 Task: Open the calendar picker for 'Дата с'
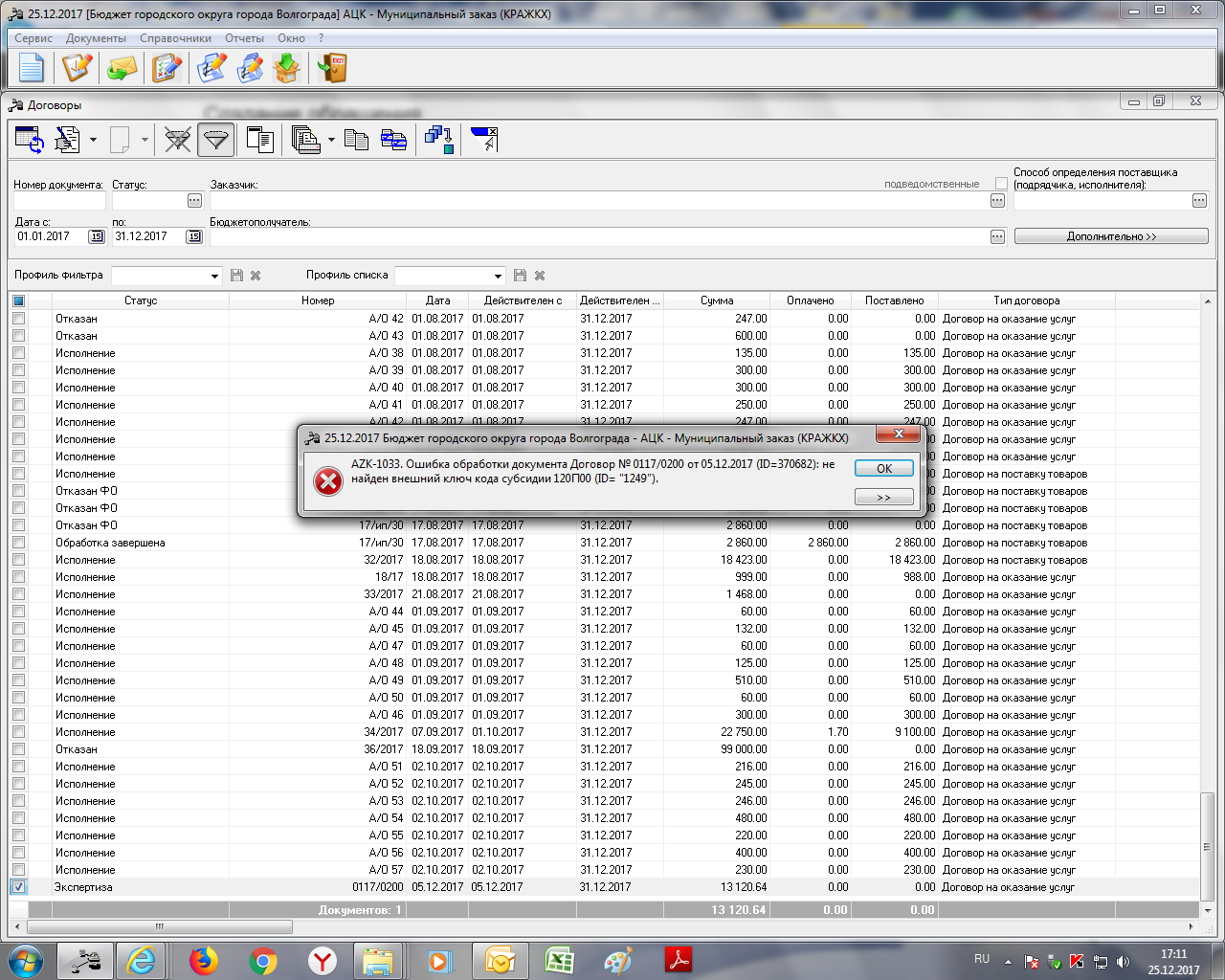pyautogui.click(x=97, y=236)
